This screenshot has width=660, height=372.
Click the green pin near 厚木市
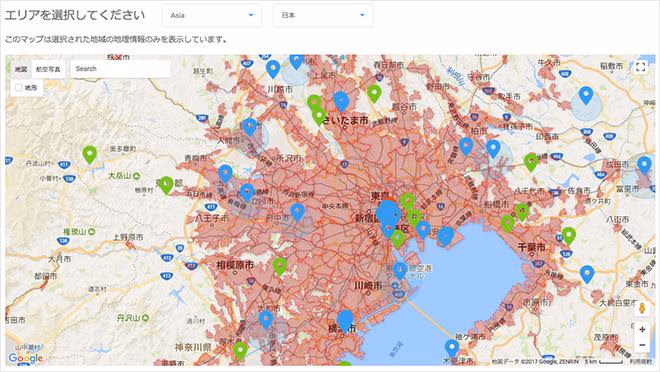click(240, 351)
